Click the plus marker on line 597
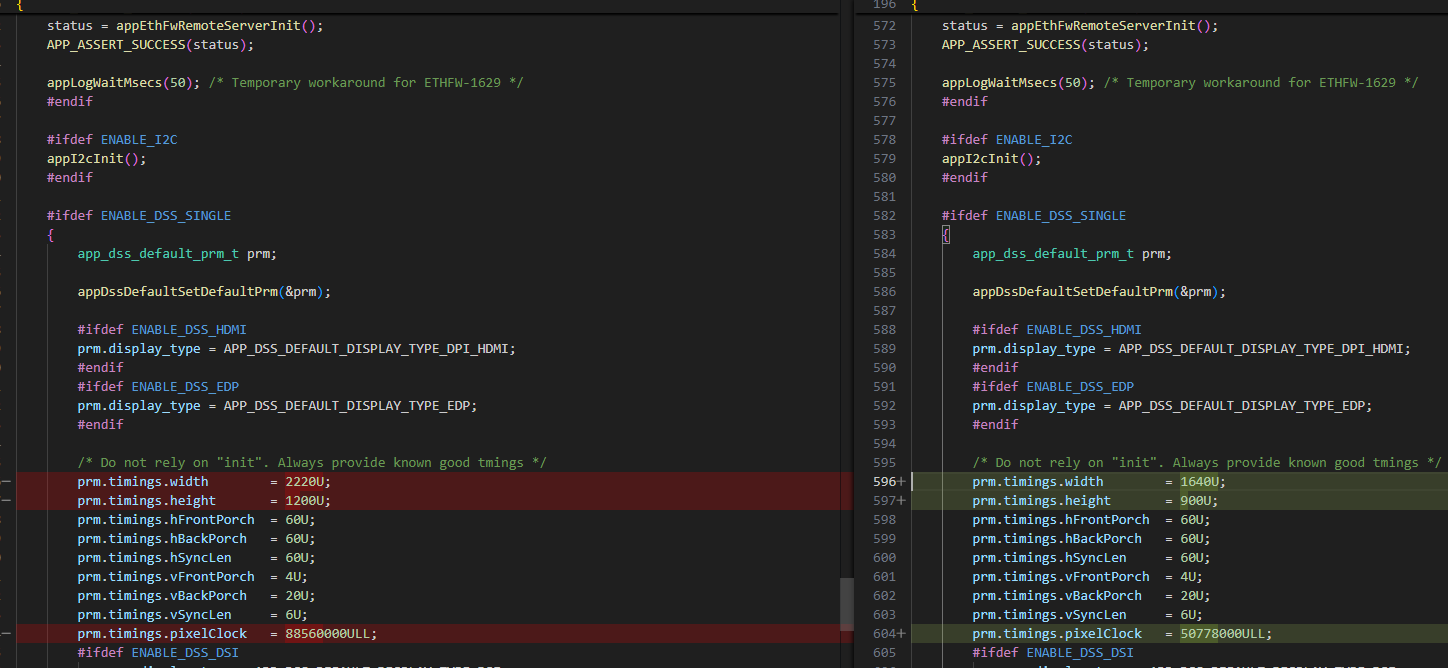 902,501
